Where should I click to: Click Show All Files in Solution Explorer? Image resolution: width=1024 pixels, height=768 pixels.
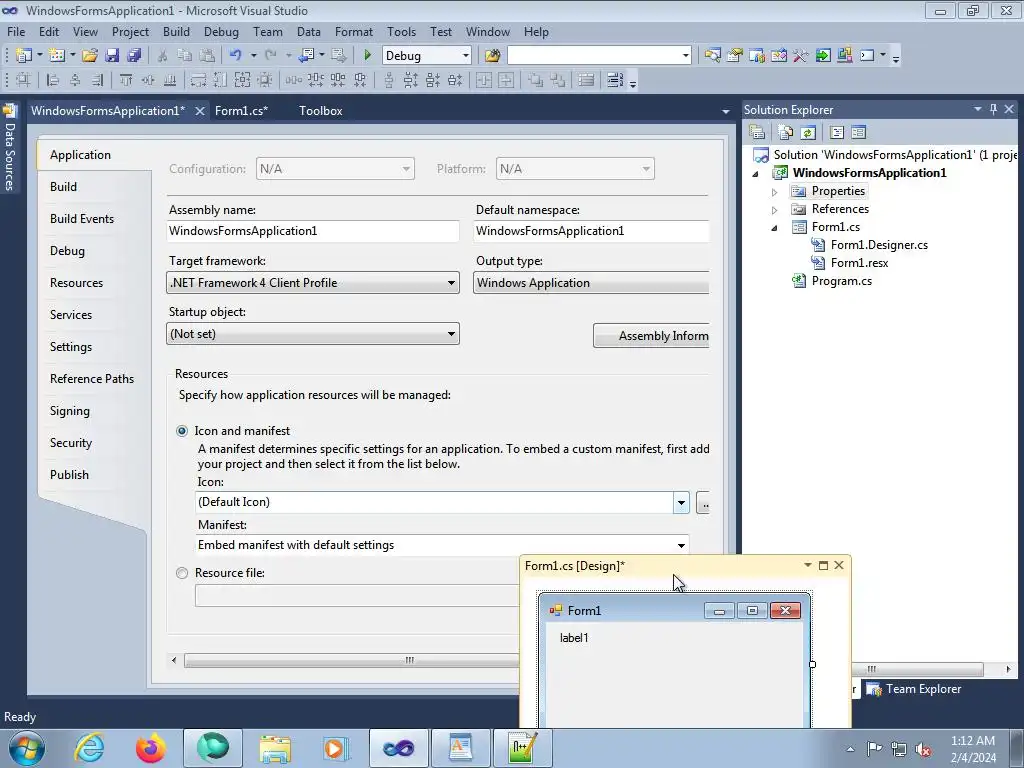point(786,133)
